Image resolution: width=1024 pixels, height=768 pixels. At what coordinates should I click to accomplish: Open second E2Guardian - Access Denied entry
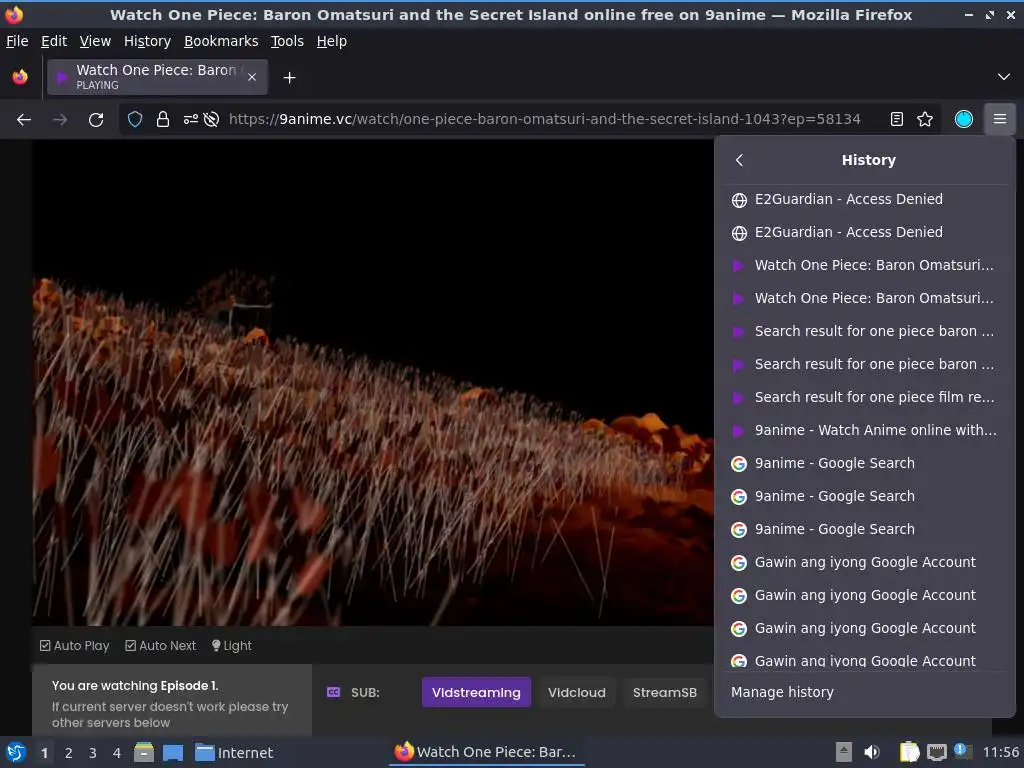coord(865,232)
